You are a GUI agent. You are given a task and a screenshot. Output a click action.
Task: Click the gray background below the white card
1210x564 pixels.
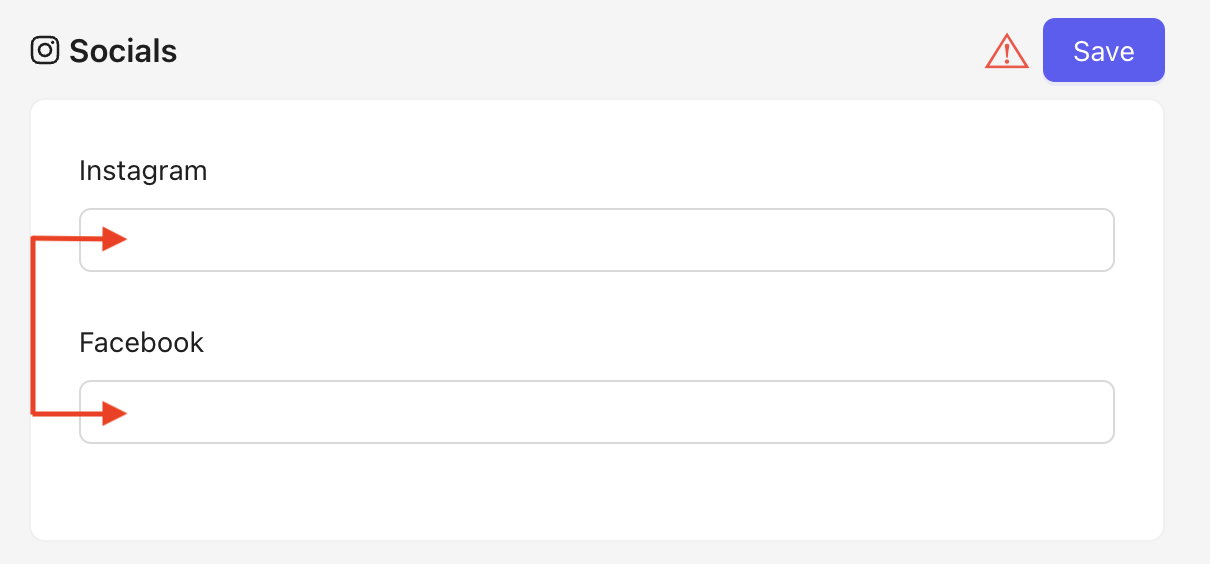tap(596, 553)
